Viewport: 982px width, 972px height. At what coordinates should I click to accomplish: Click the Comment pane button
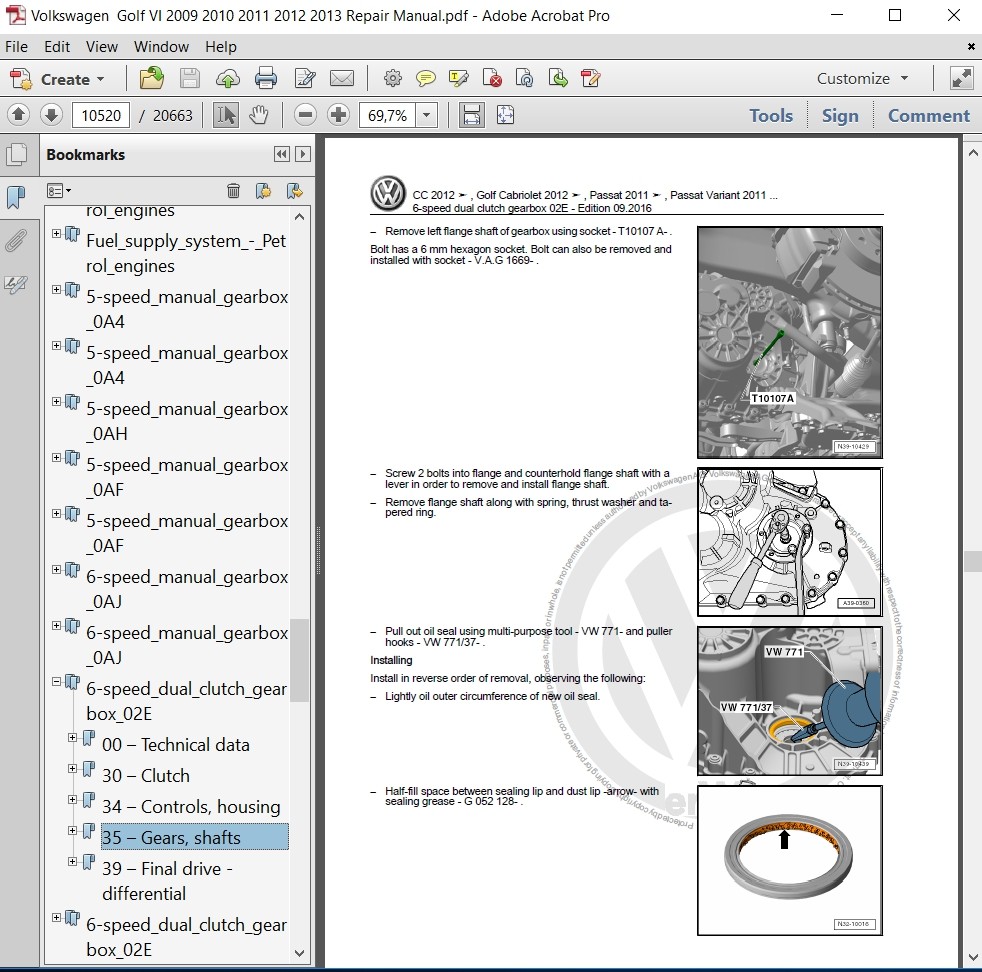(928, 116)
